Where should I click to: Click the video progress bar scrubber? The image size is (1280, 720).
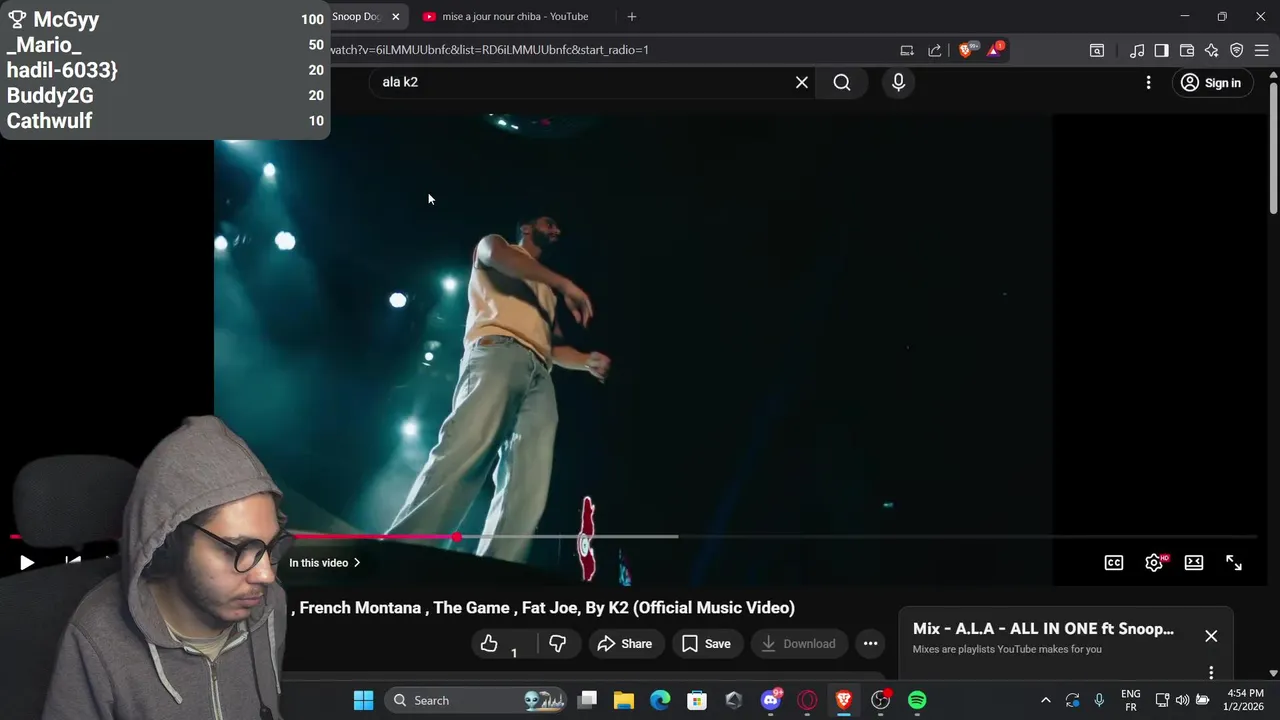pyautogui.click(x=457, y=537)
